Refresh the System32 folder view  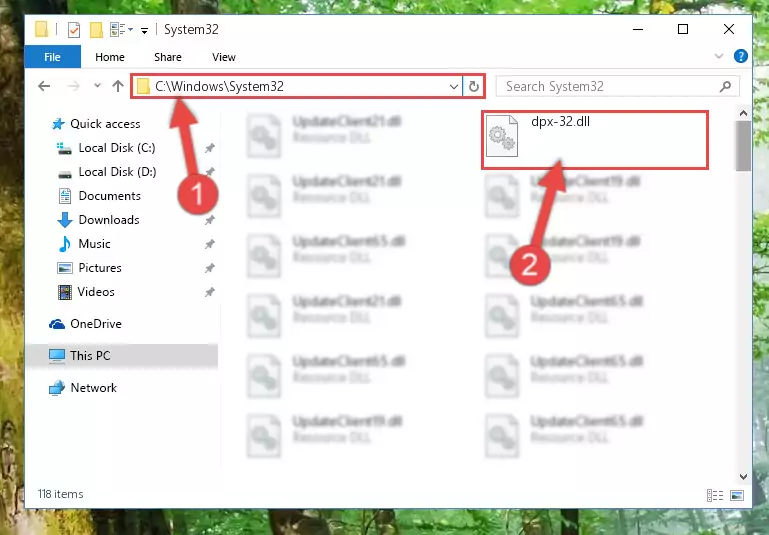[473, 87]
